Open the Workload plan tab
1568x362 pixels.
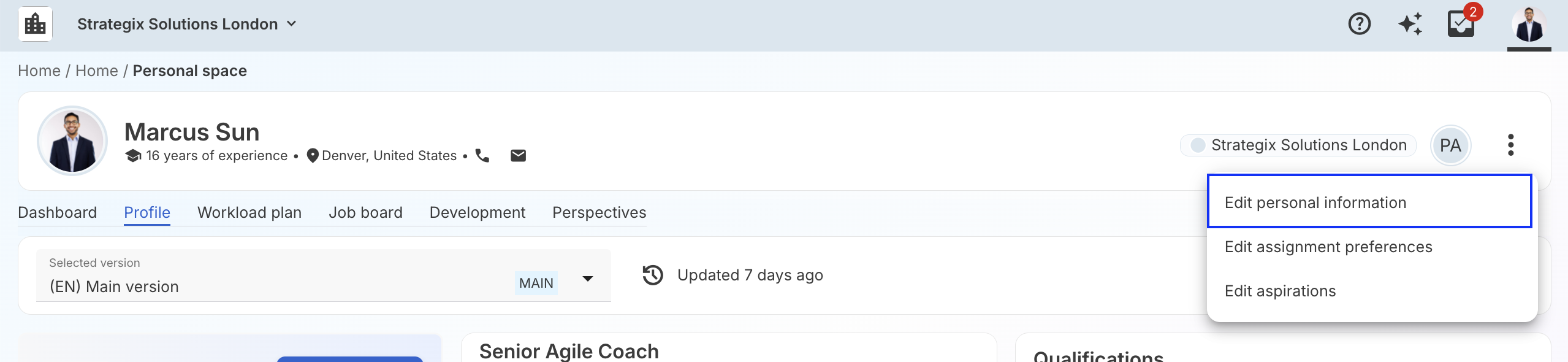click(x=249, y=212)
